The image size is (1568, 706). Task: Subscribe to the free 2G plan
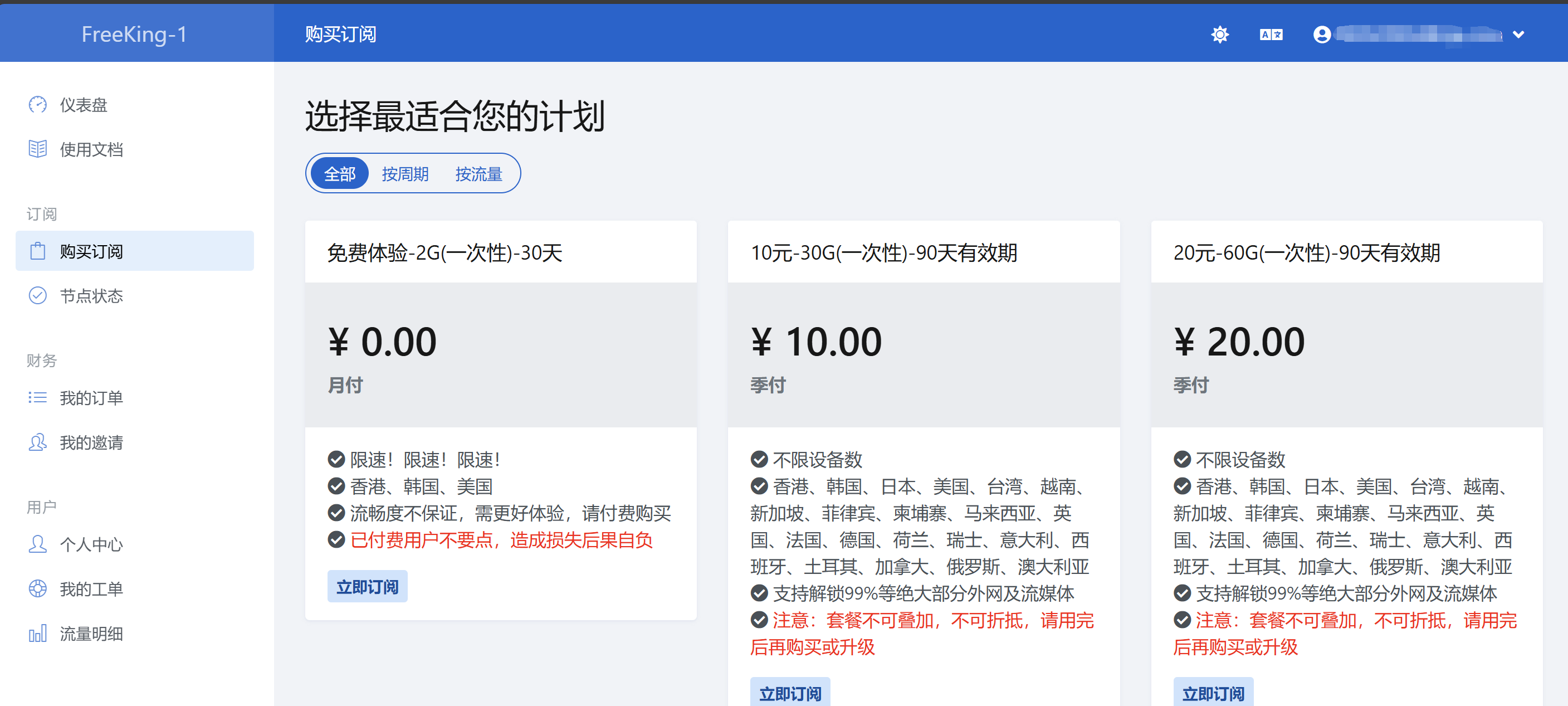(x=367, y=587)
